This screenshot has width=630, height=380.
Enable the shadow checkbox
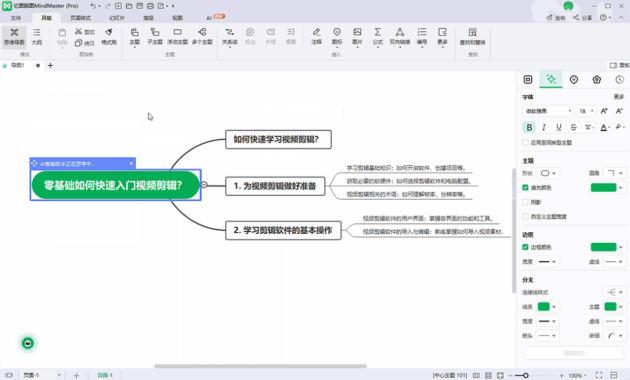click(525, 202)
